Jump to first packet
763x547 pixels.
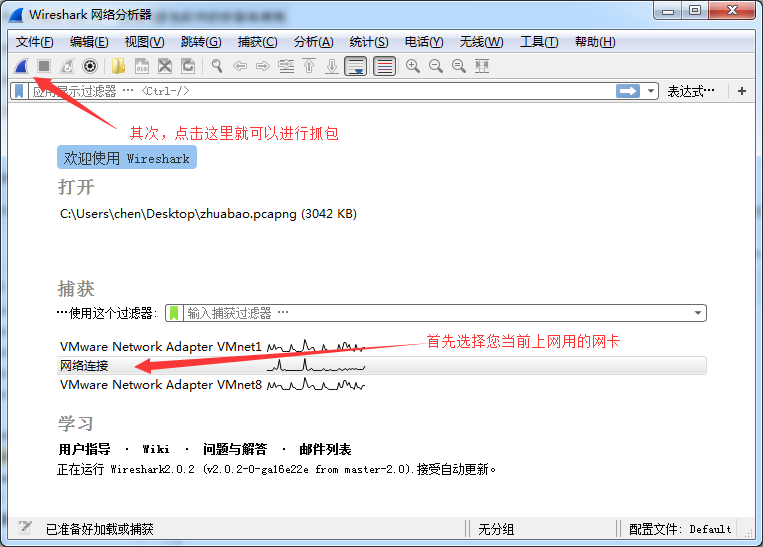pyautogui.click(x=309, y=66)
